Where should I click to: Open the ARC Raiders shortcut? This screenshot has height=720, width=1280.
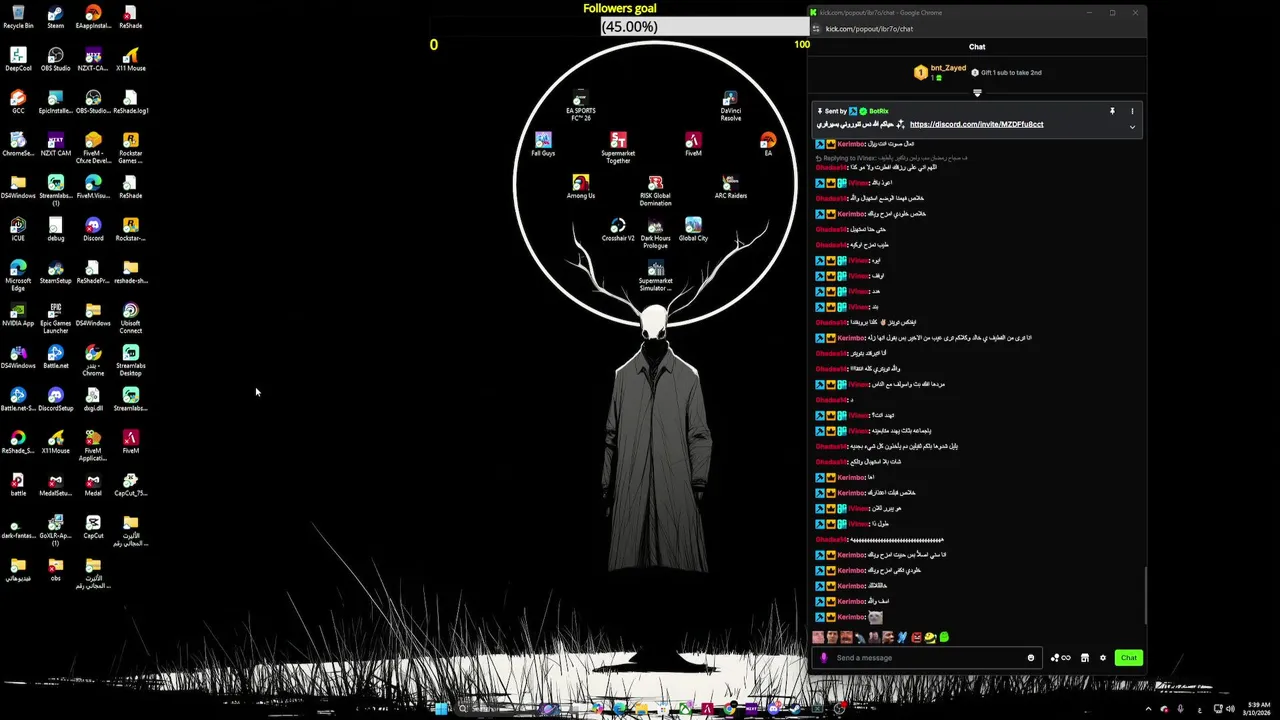click(x=731, y=187)
